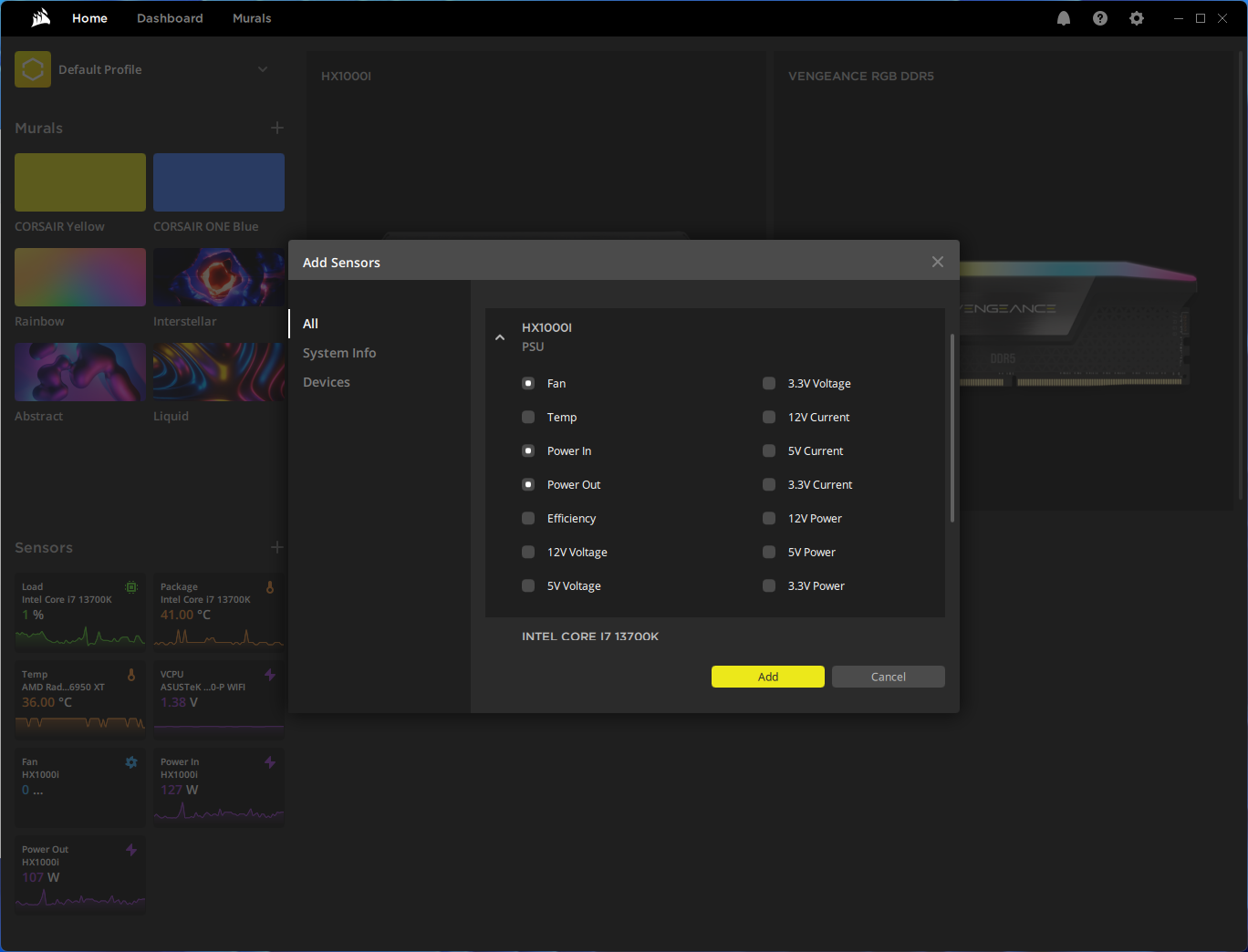Image resolution: width=1248 pixels, height=952 pixels.
Task: Click the Default Profile hexagon icon
Action: click(33, 69)
